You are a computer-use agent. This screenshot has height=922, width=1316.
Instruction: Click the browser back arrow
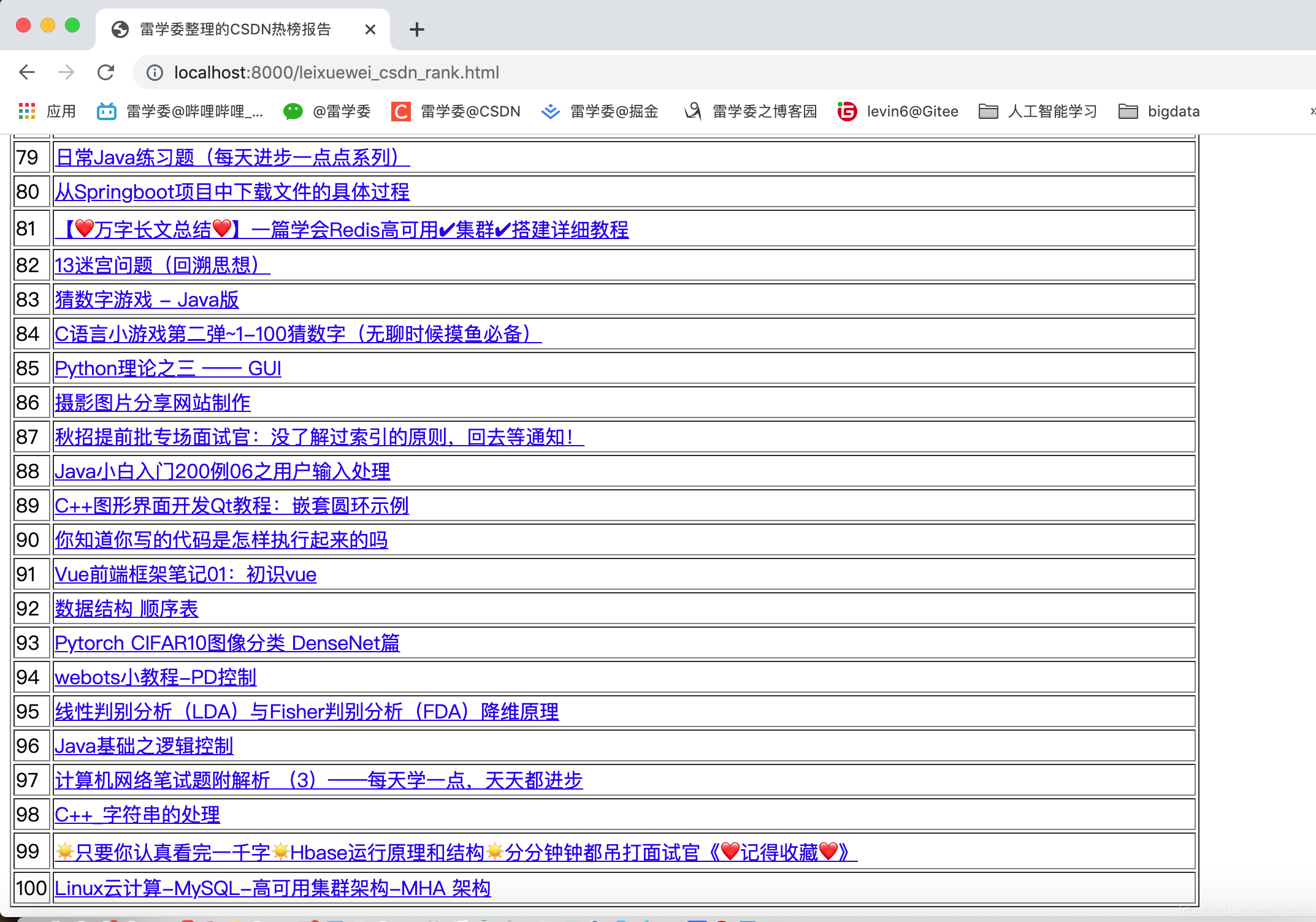pos(26,72)
